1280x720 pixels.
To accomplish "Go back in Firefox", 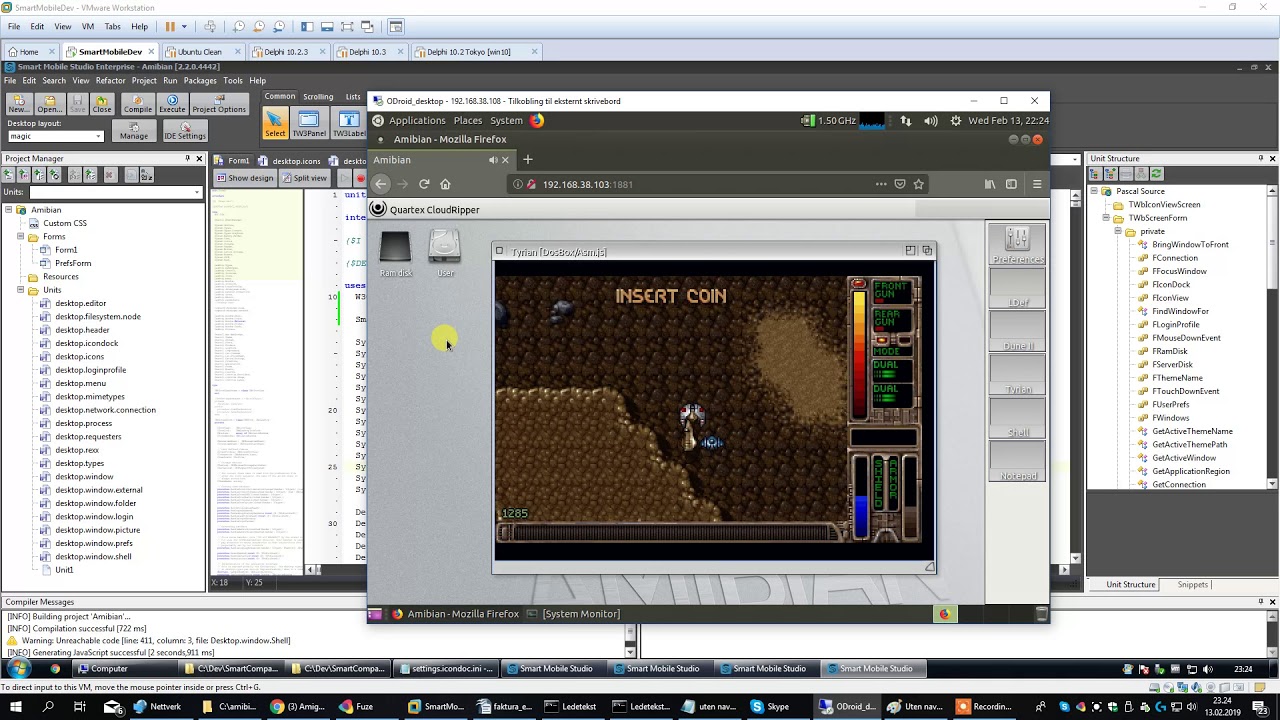I will 381,184.
